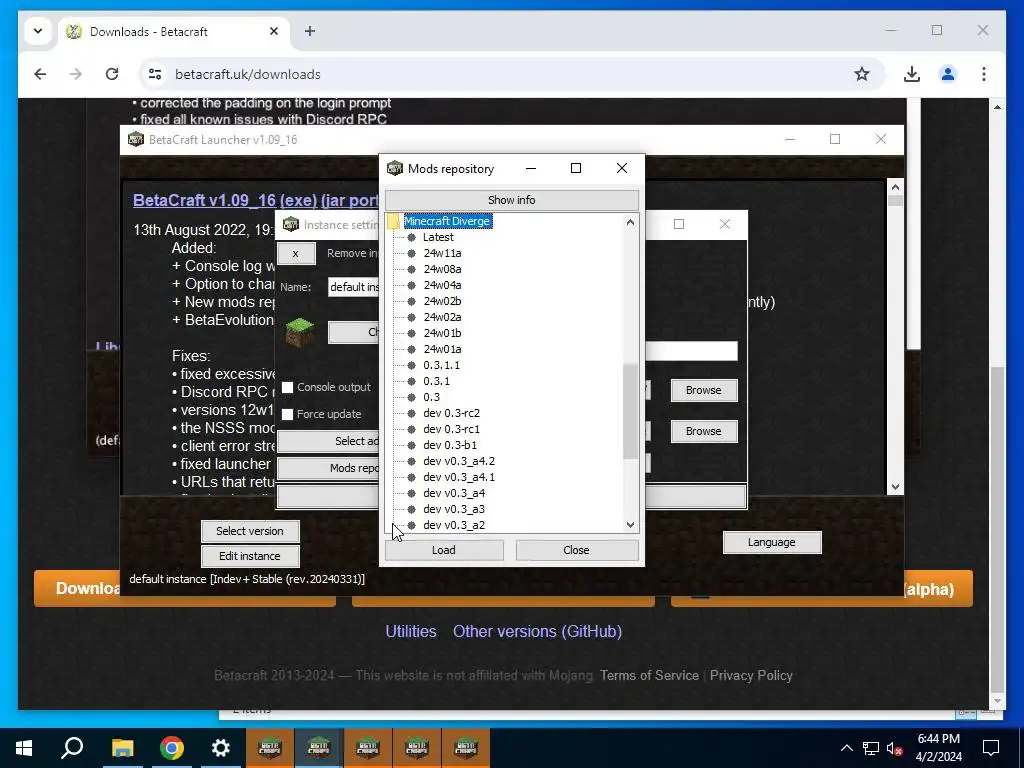Open Settings gear in taskbar
This screenshot has width=1024, height=768.
click(221, 748)
